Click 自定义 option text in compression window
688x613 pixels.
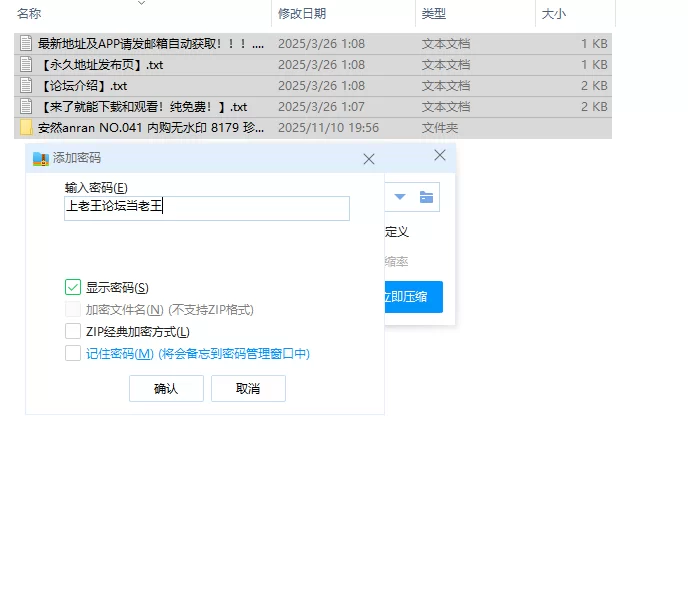click(397, 232)
